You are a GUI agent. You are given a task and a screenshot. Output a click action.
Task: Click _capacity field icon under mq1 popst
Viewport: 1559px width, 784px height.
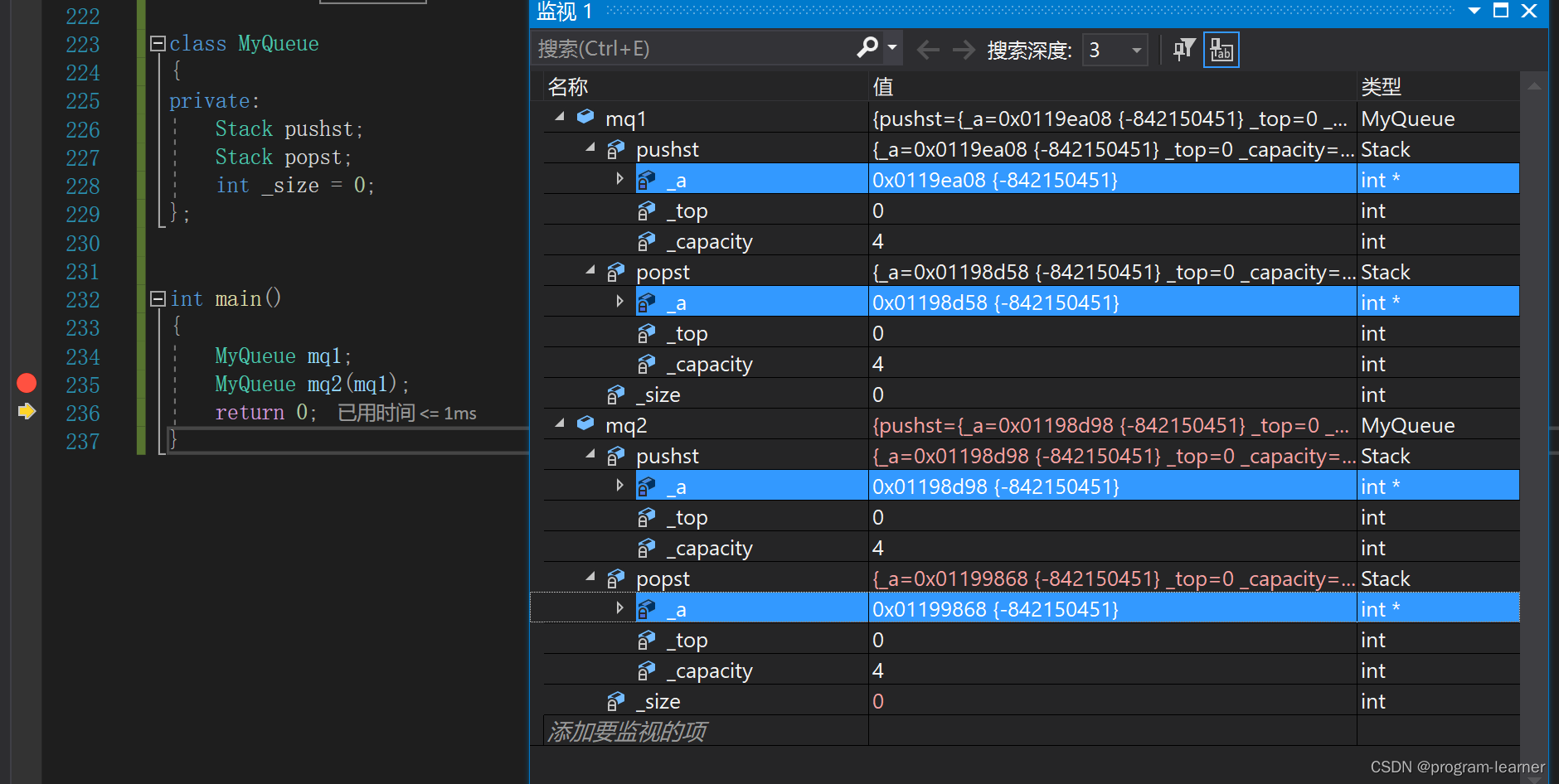[x=646, y=364]
